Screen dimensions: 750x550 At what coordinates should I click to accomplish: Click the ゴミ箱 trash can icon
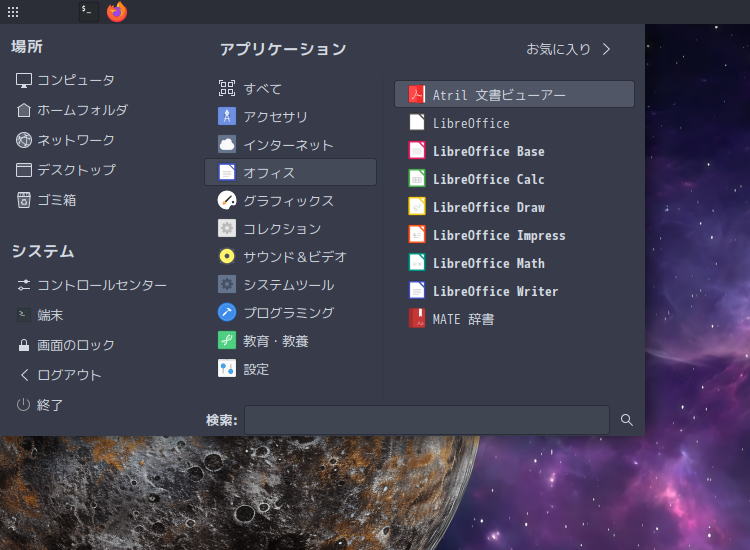pyautogui.click(x=24, y=200)
